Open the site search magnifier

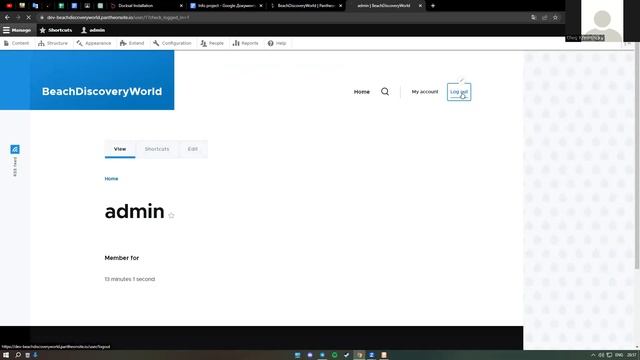385,92
